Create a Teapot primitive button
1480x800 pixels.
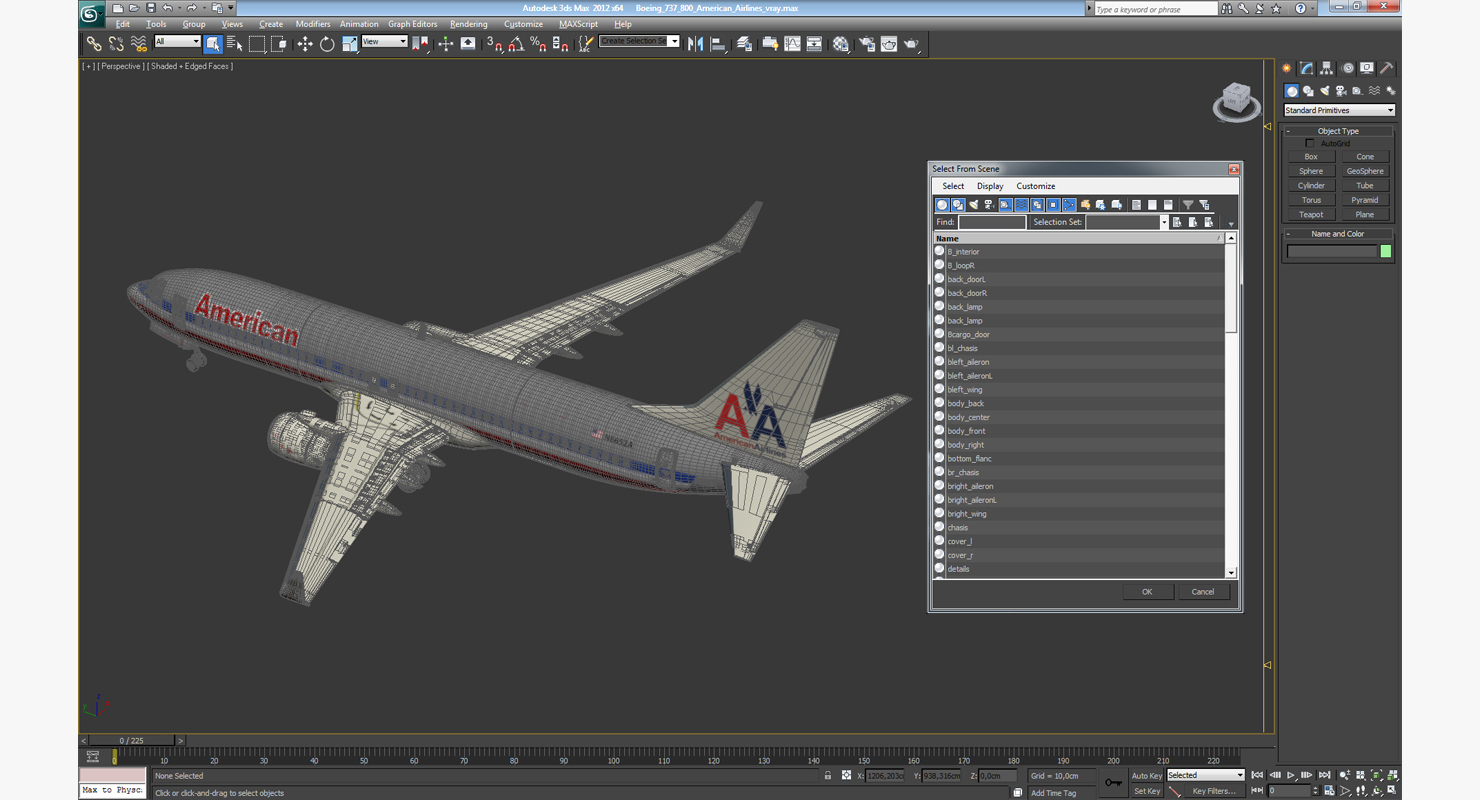(x=1311, y=214)
